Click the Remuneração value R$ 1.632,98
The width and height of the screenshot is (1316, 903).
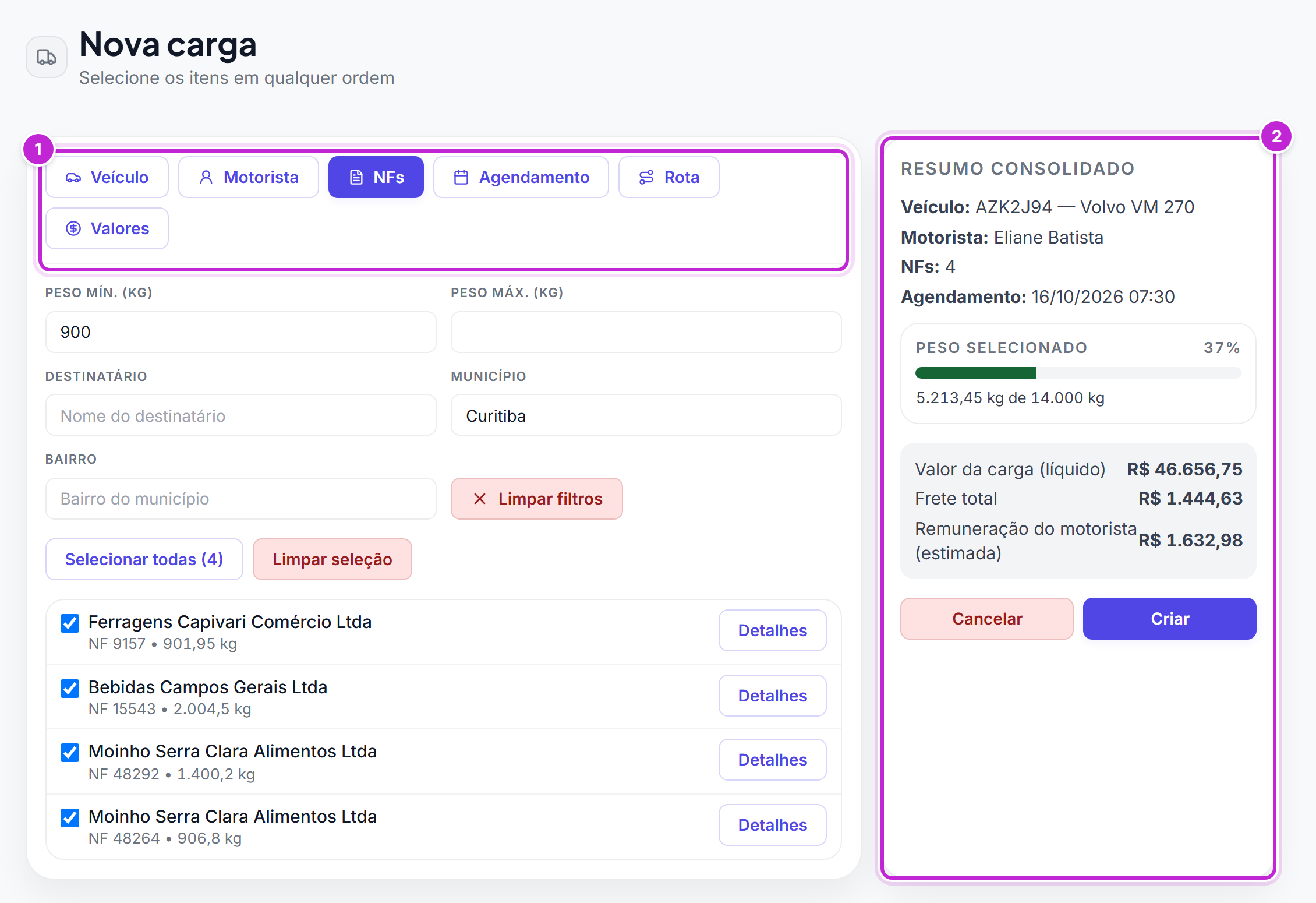1190,540
